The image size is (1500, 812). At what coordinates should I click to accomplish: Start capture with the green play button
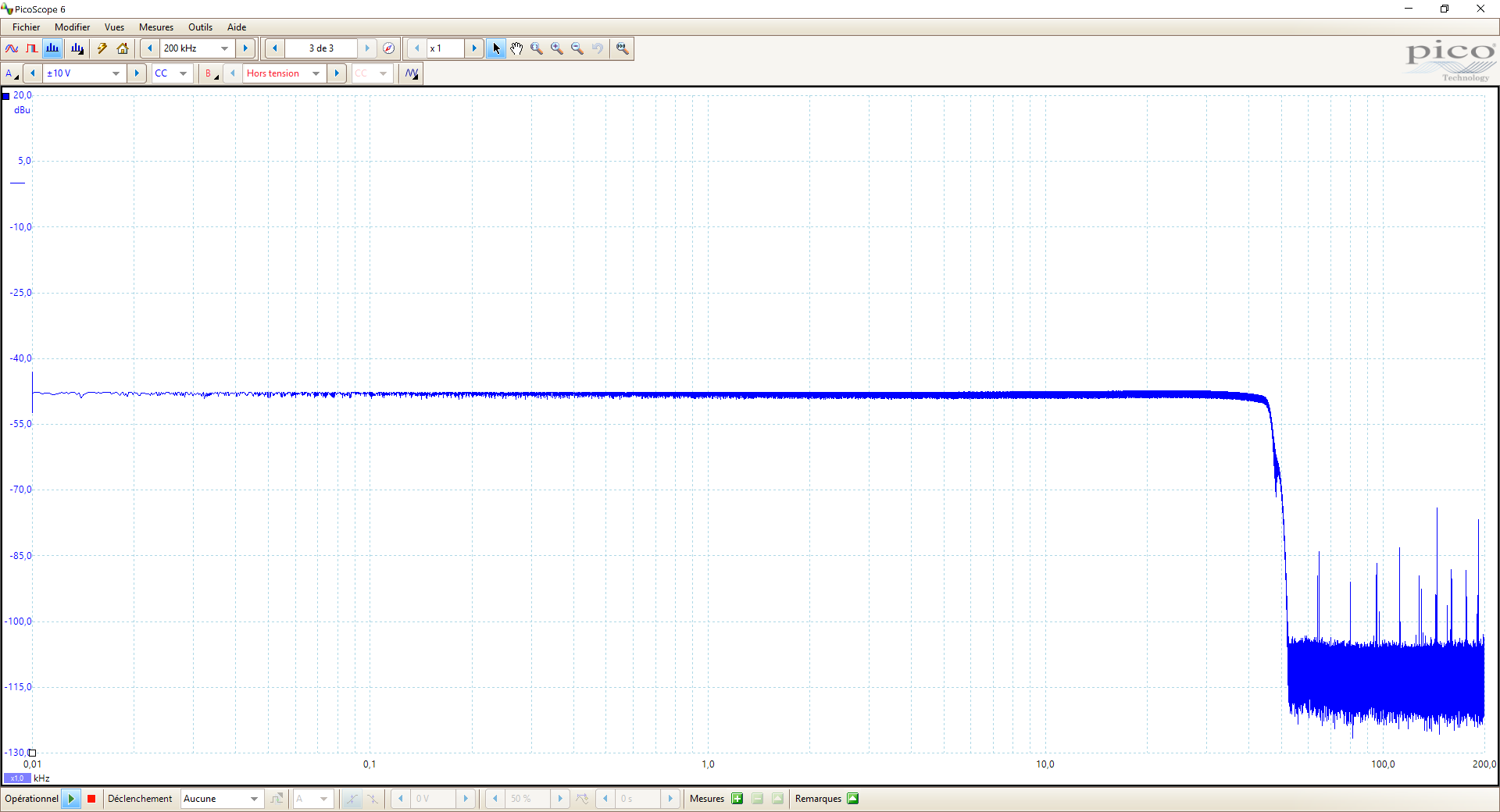pos(71,799)
